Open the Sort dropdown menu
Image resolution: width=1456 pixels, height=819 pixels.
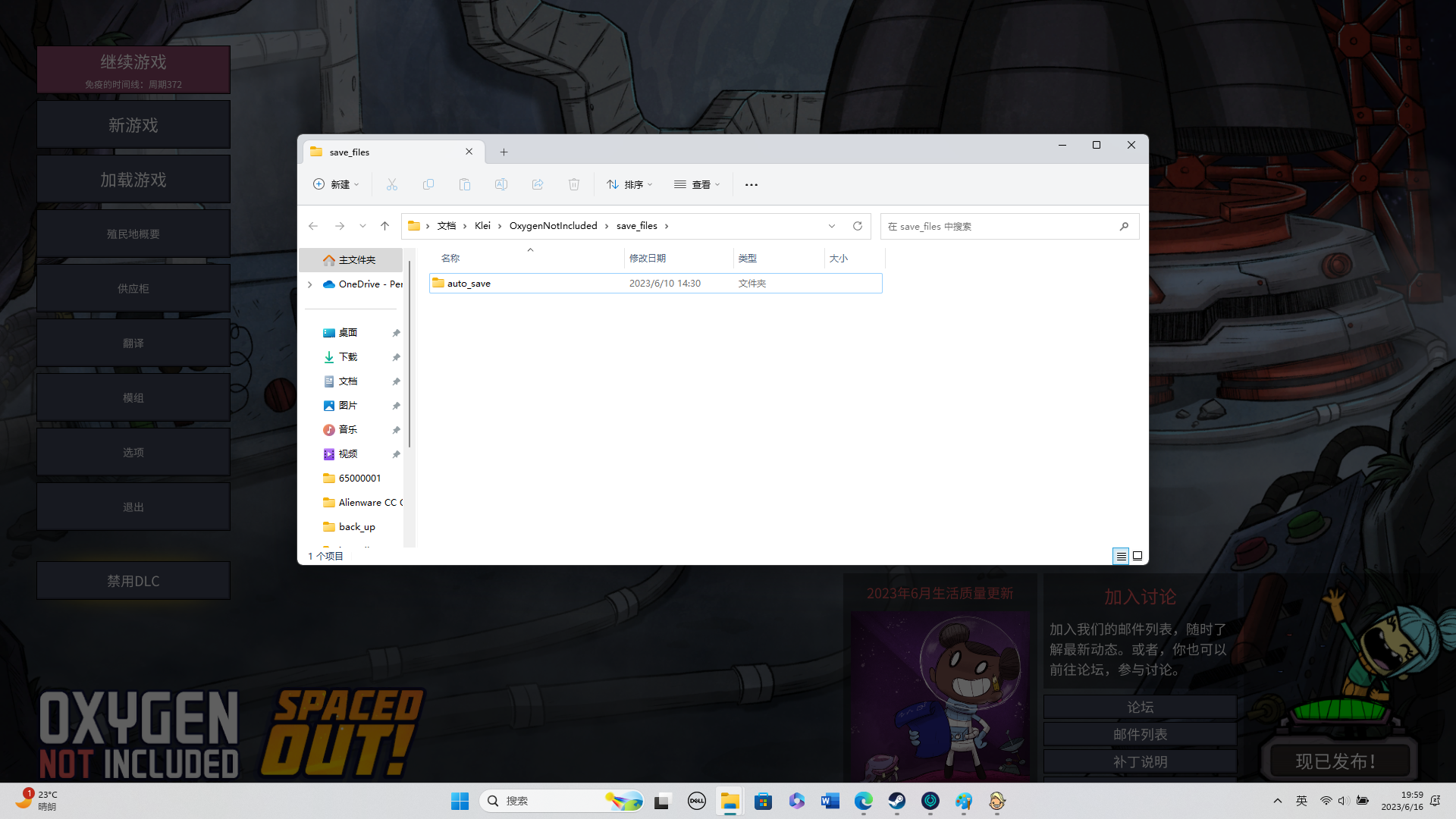coord(629,184)
